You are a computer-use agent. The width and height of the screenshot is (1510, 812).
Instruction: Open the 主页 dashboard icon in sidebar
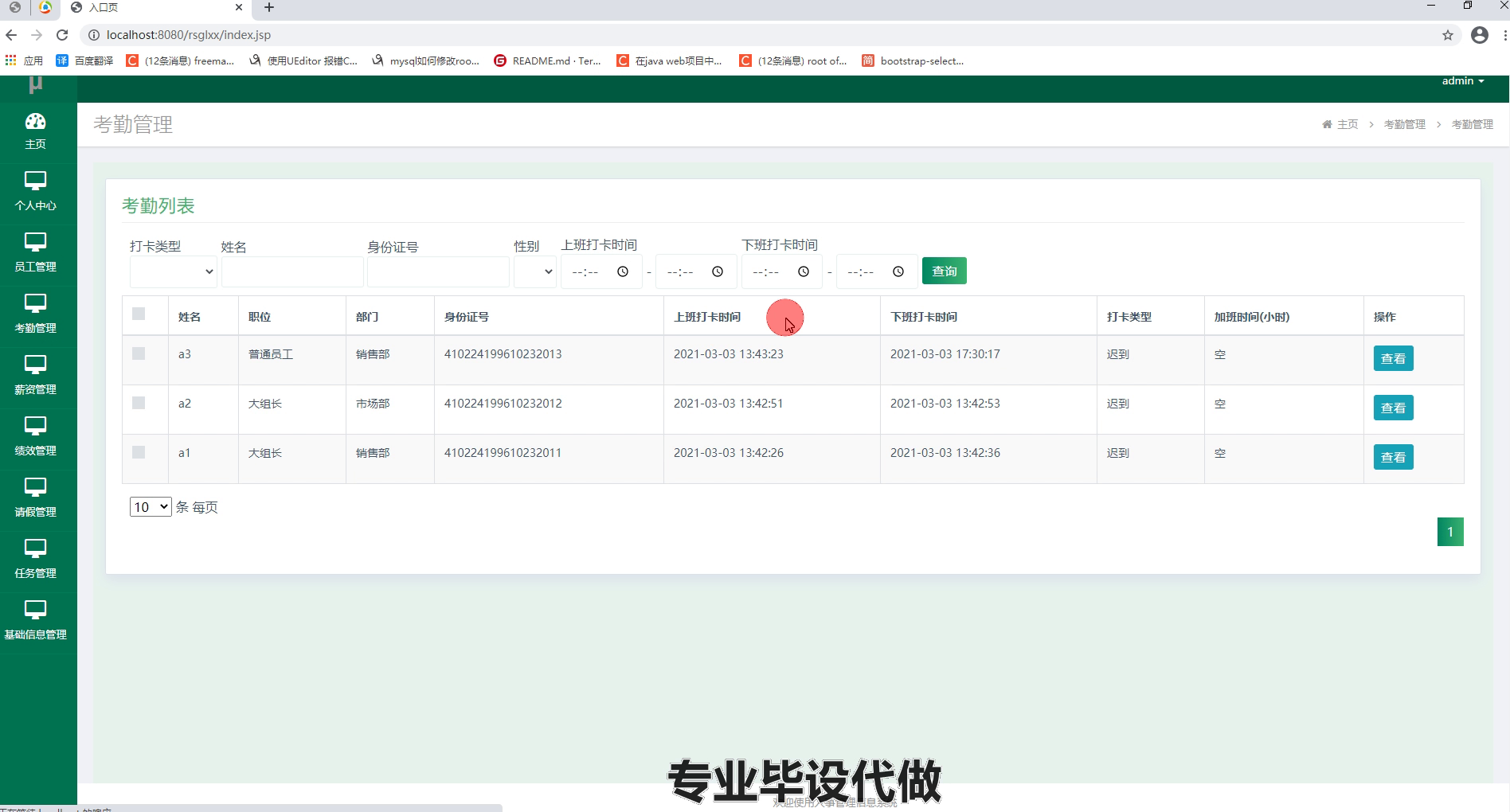click(x=35, y=121)
